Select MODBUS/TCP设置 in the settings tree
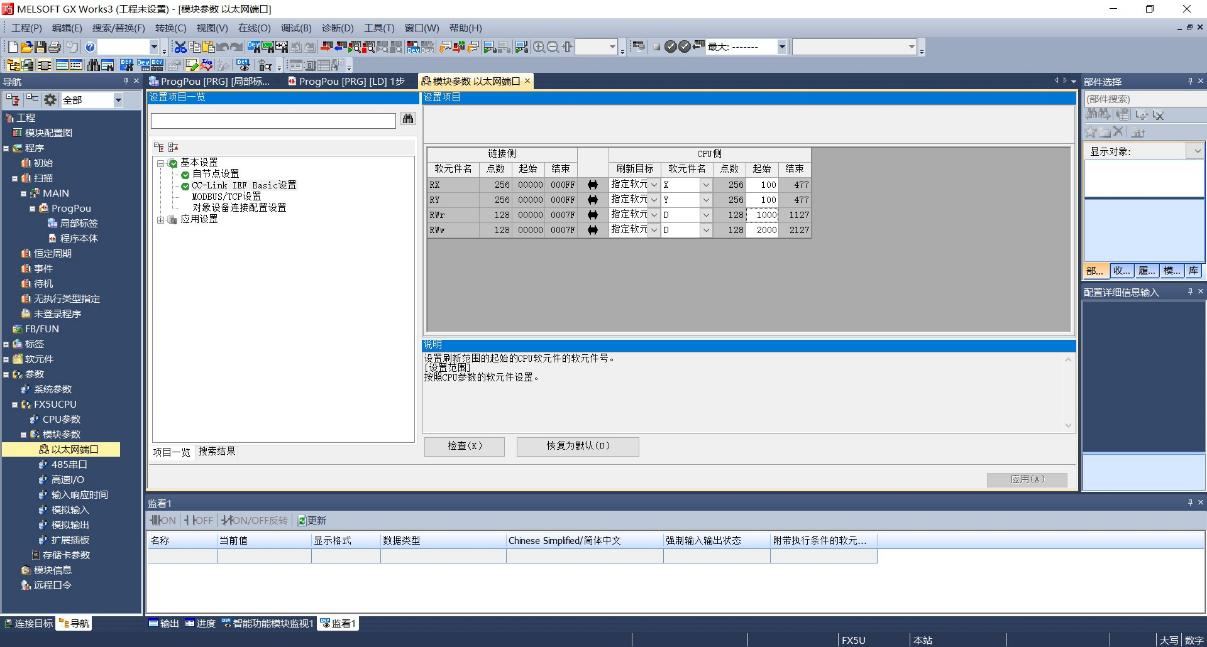The width and height of the screenshot is (1207, 647). click(x=226, y=196)
